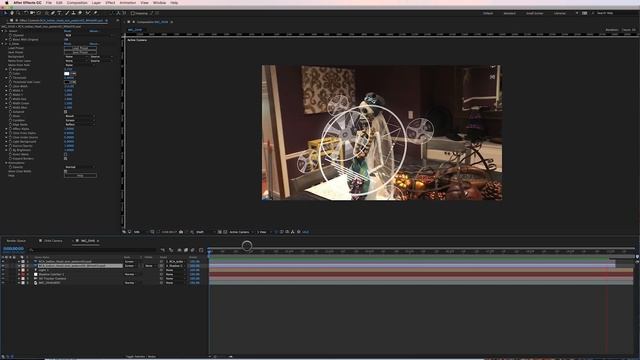640x360 pixels.
Task: Open the Background layer dropdown
Action: pyautogui.click(x=76, y=57)
